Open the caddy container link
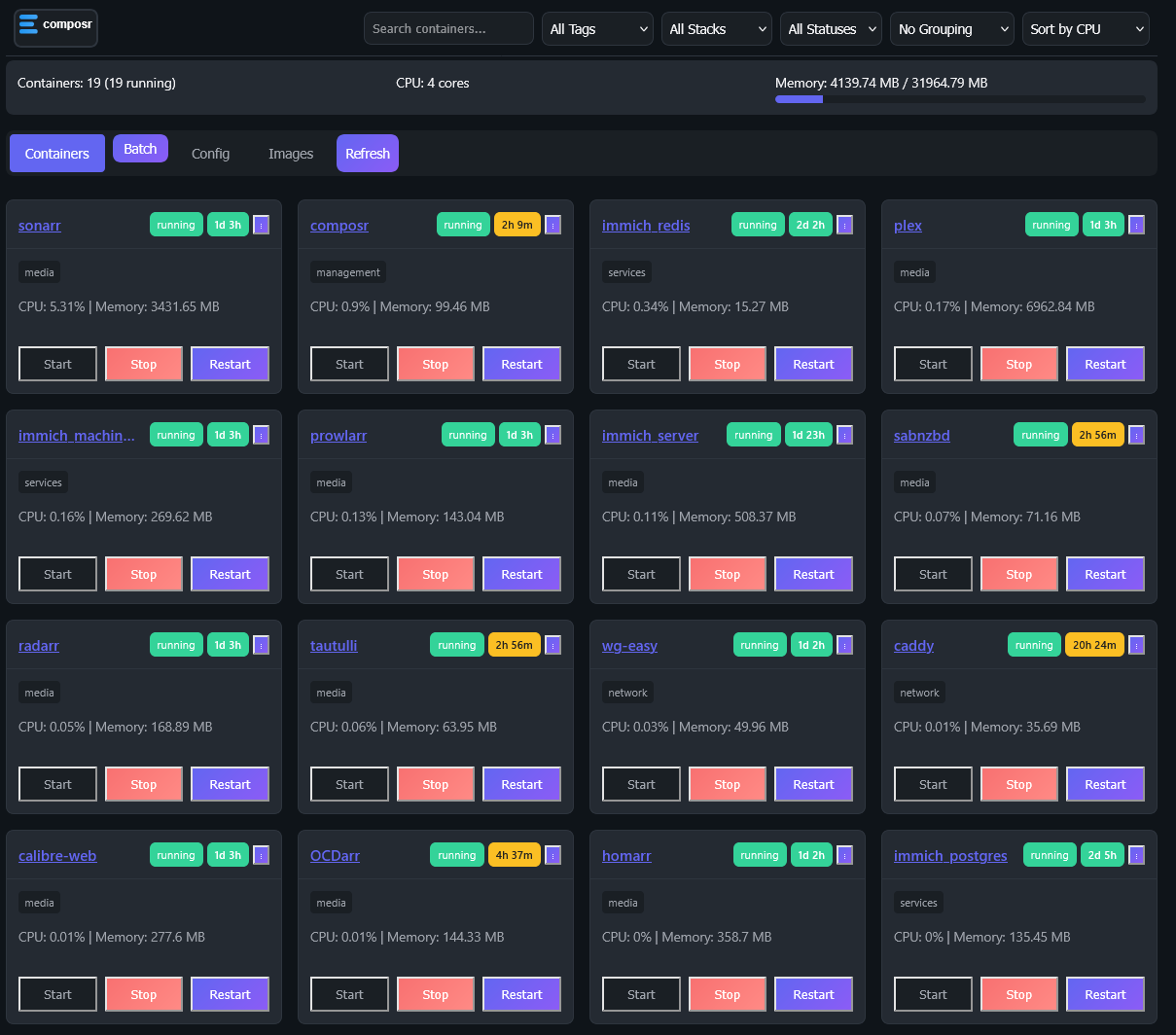The image size is (1176, 1035). tap(913, 646)
